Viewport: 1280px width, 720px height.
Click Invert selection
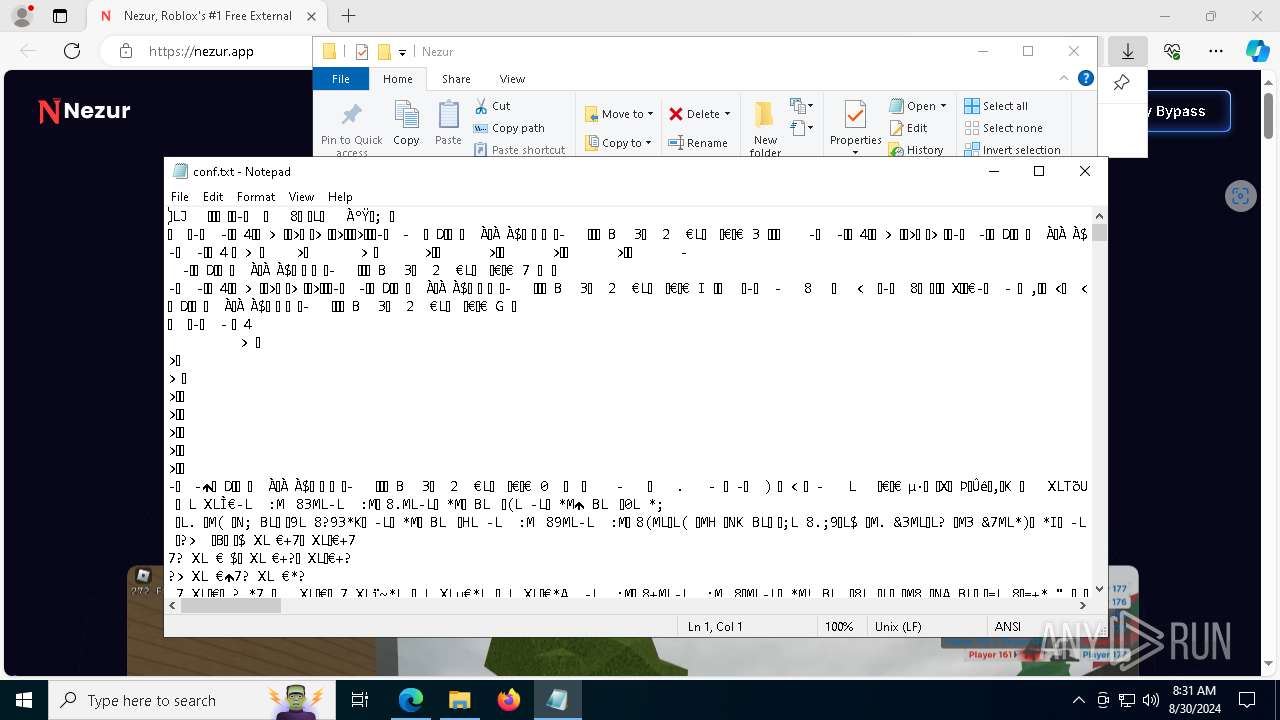[1012, 150]
